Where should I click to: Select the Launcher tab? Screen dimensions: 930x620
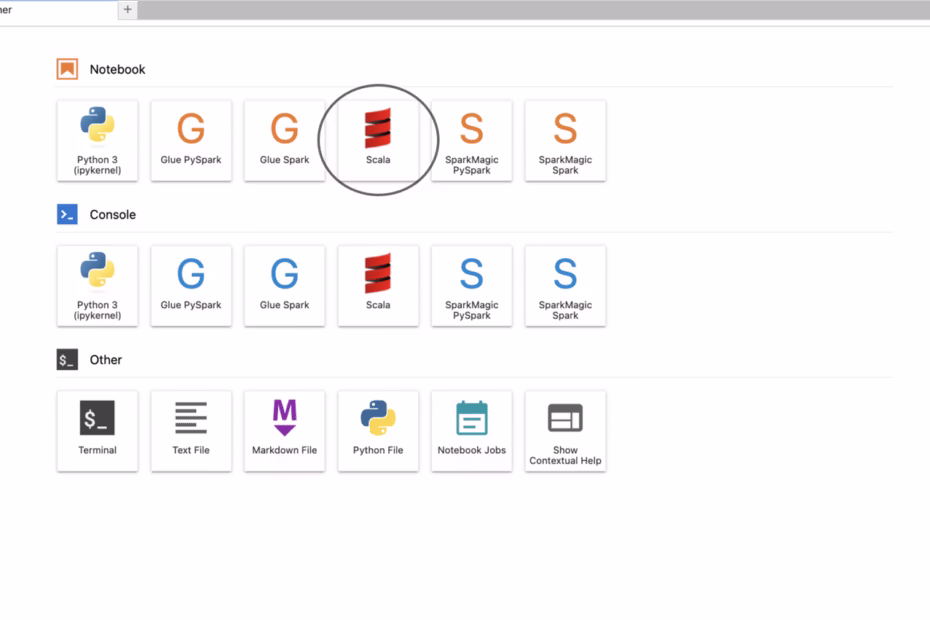click(50, 10)
